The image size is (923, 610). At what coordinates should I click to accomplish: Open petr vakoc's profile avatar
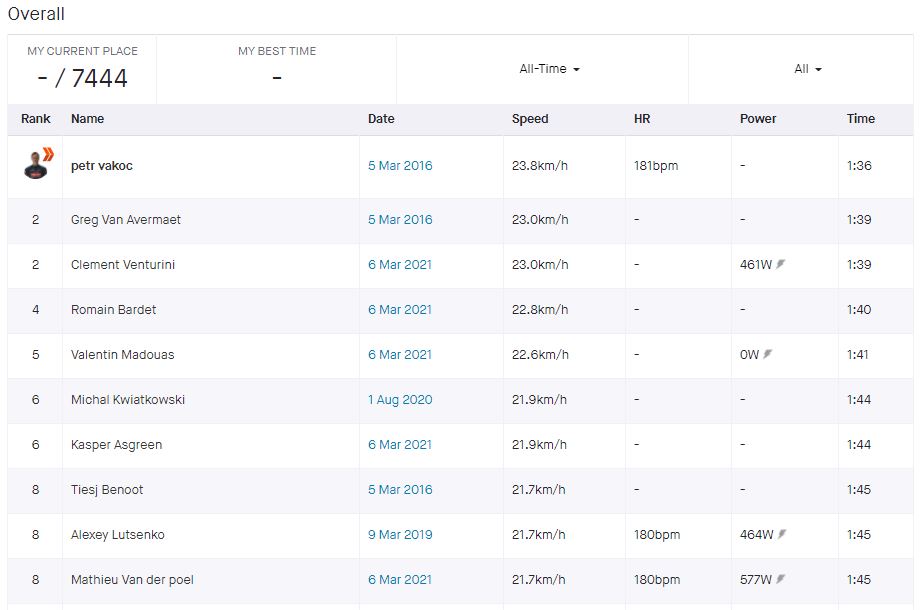[x=36, y=165]
